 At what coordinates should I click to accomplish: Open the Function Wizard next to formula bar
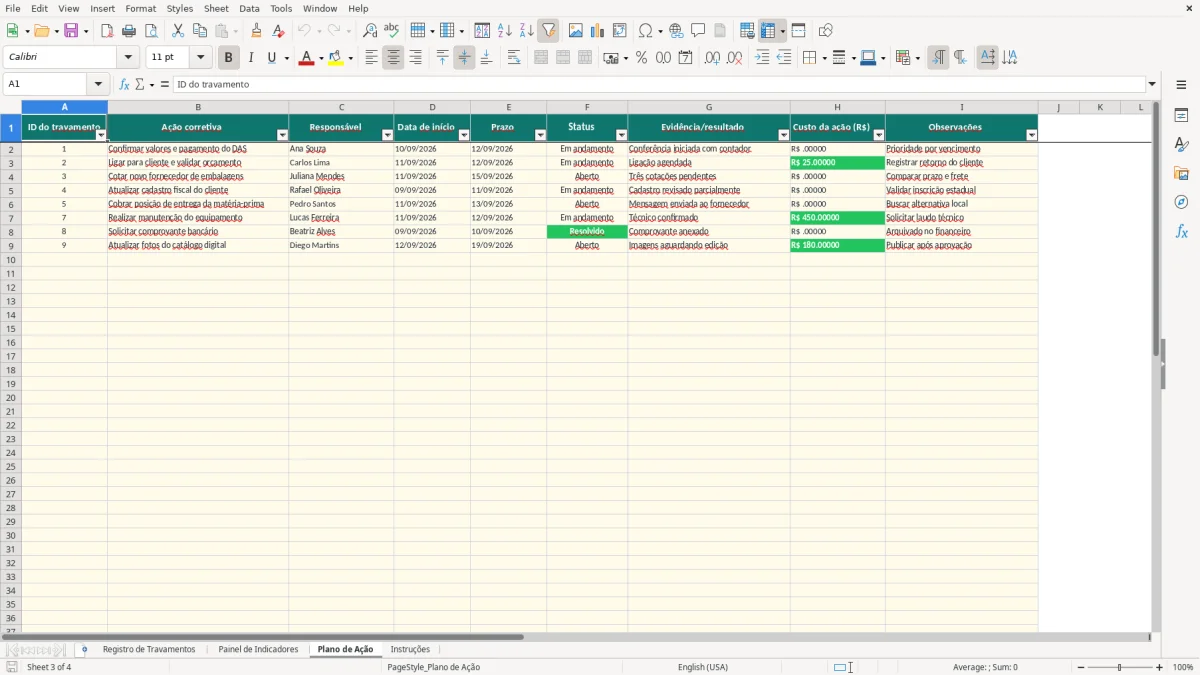124,85
